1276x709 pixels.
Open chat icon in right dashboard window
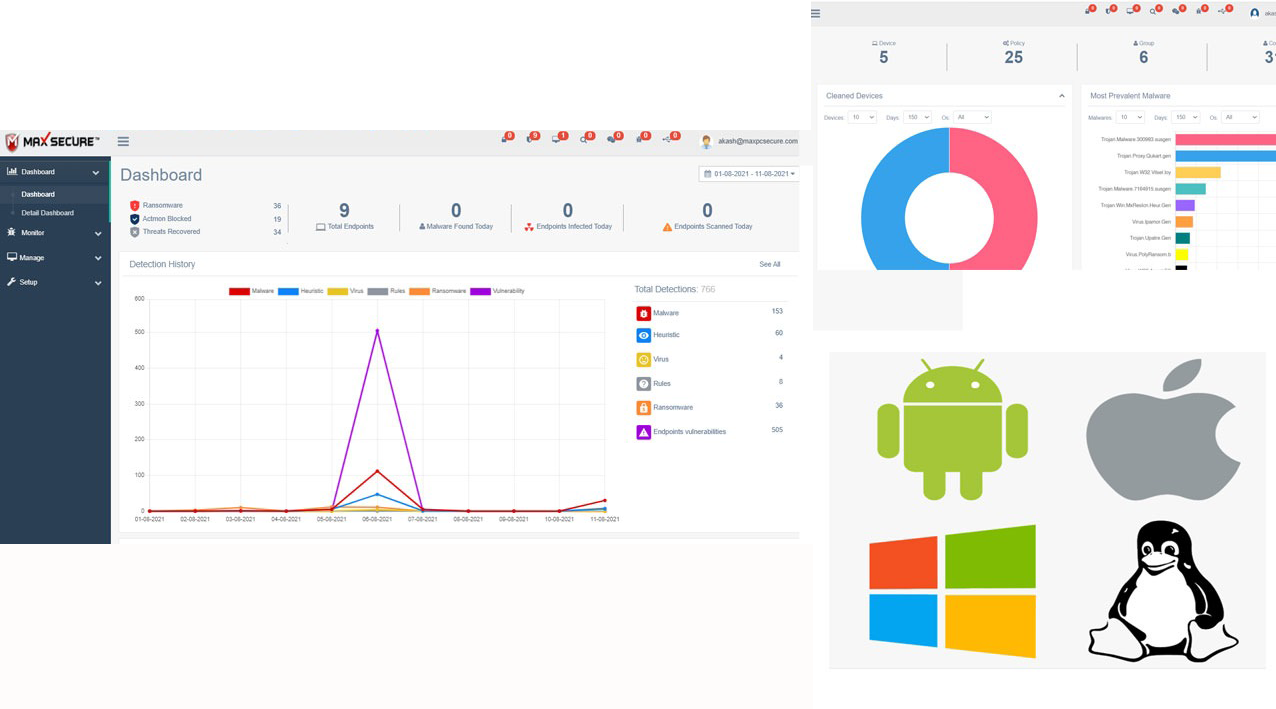1177,11
